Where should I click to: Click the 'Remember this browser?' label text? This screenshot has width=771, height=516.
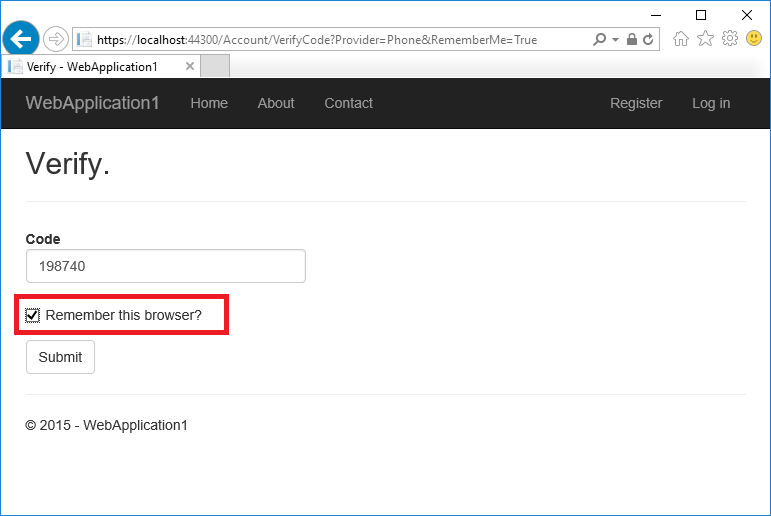tap(123, 315)
